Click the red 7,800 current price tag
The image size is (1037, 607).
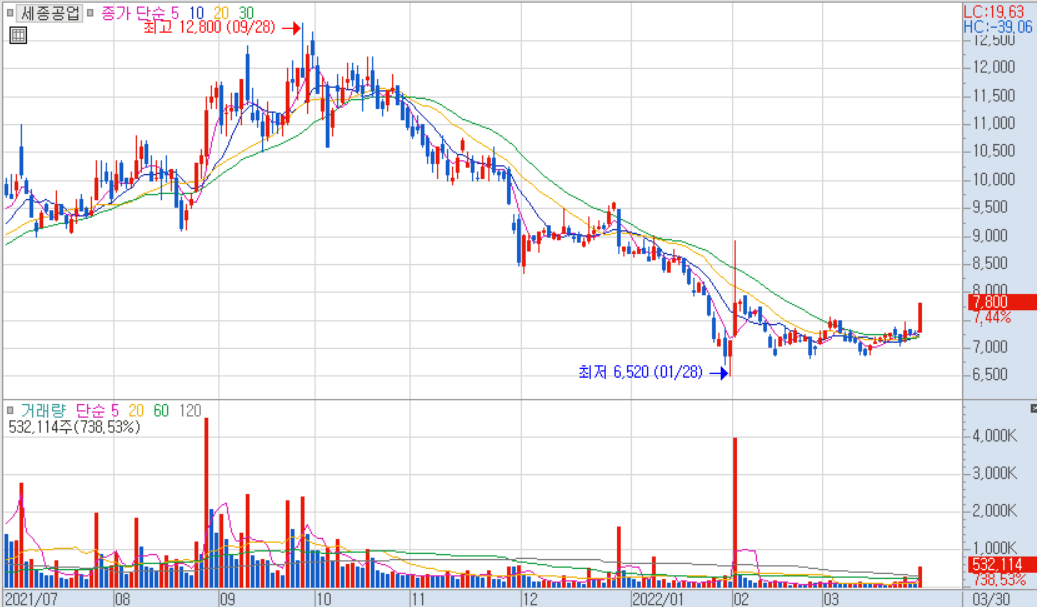coord(1001,302)
